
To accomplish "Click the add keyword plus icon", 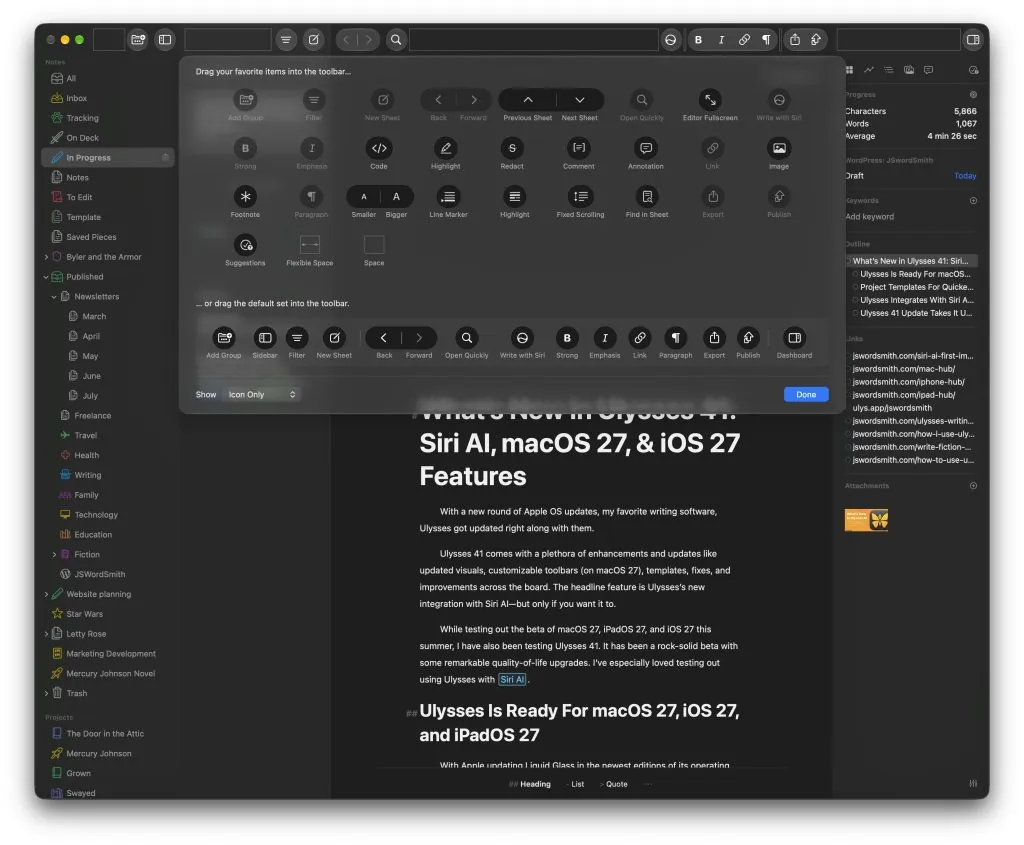I will [x=973, y=200].
